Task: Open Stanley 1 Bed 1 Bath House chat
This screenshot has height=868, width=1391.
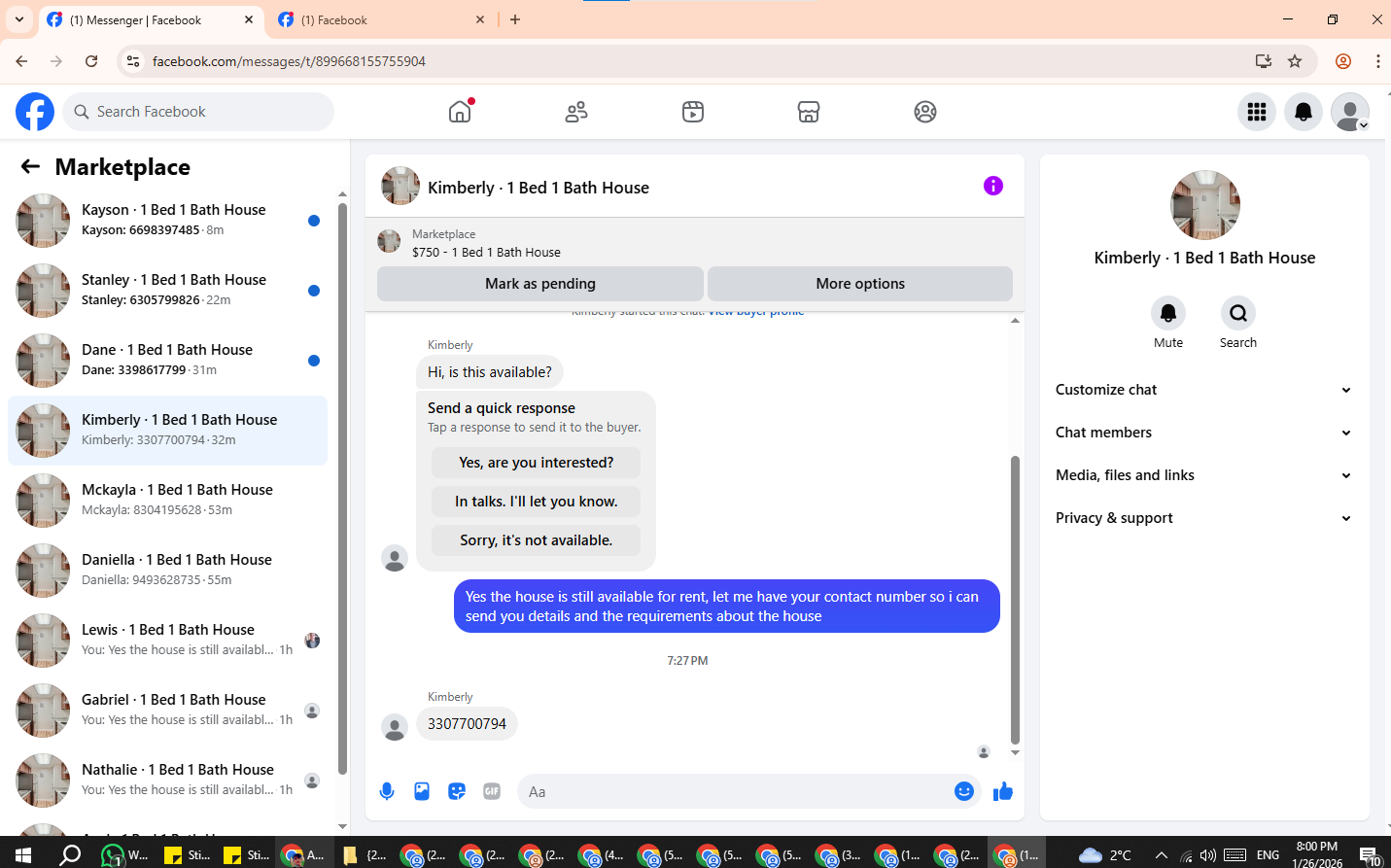Action: (x=167, y=291)
